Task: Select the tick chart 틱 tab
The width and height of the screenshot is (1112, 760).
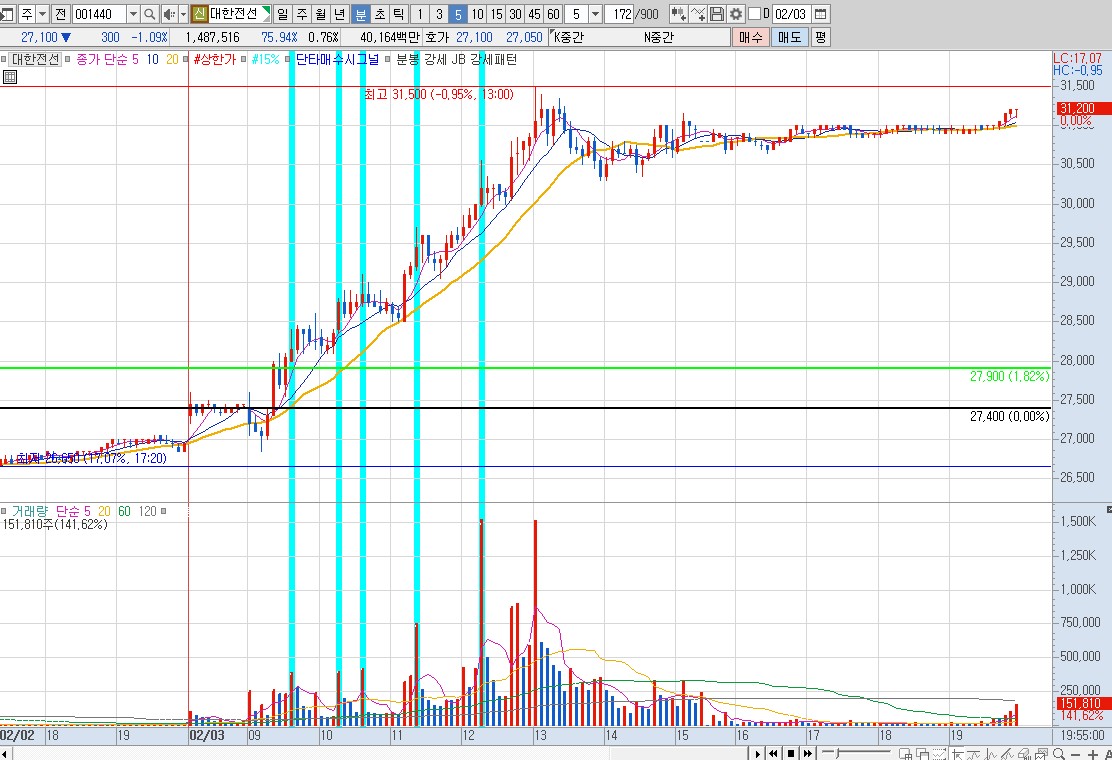Action: (399, 13)
